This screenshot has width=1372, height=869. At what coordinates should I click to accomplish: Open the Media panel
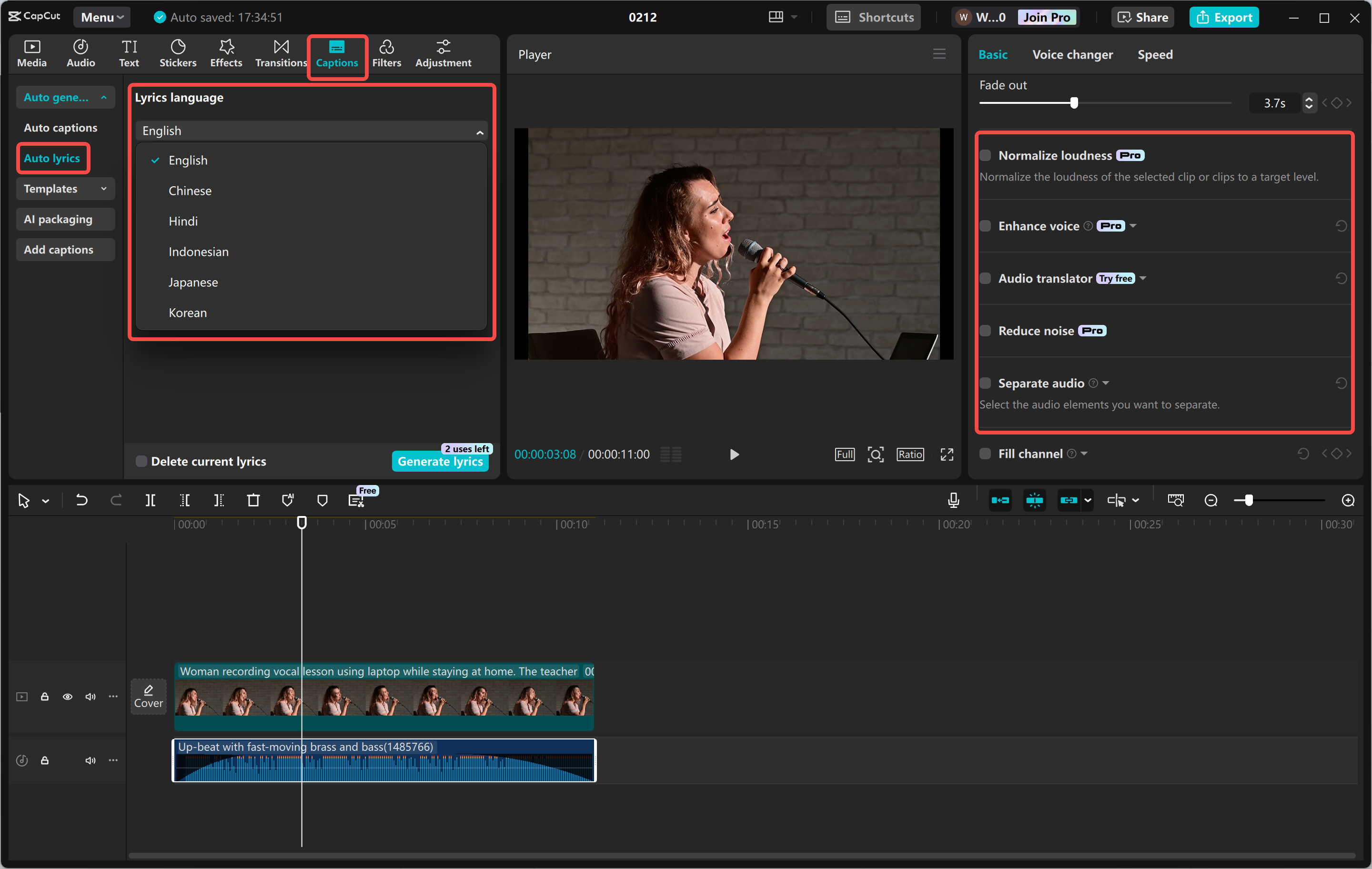32,53
